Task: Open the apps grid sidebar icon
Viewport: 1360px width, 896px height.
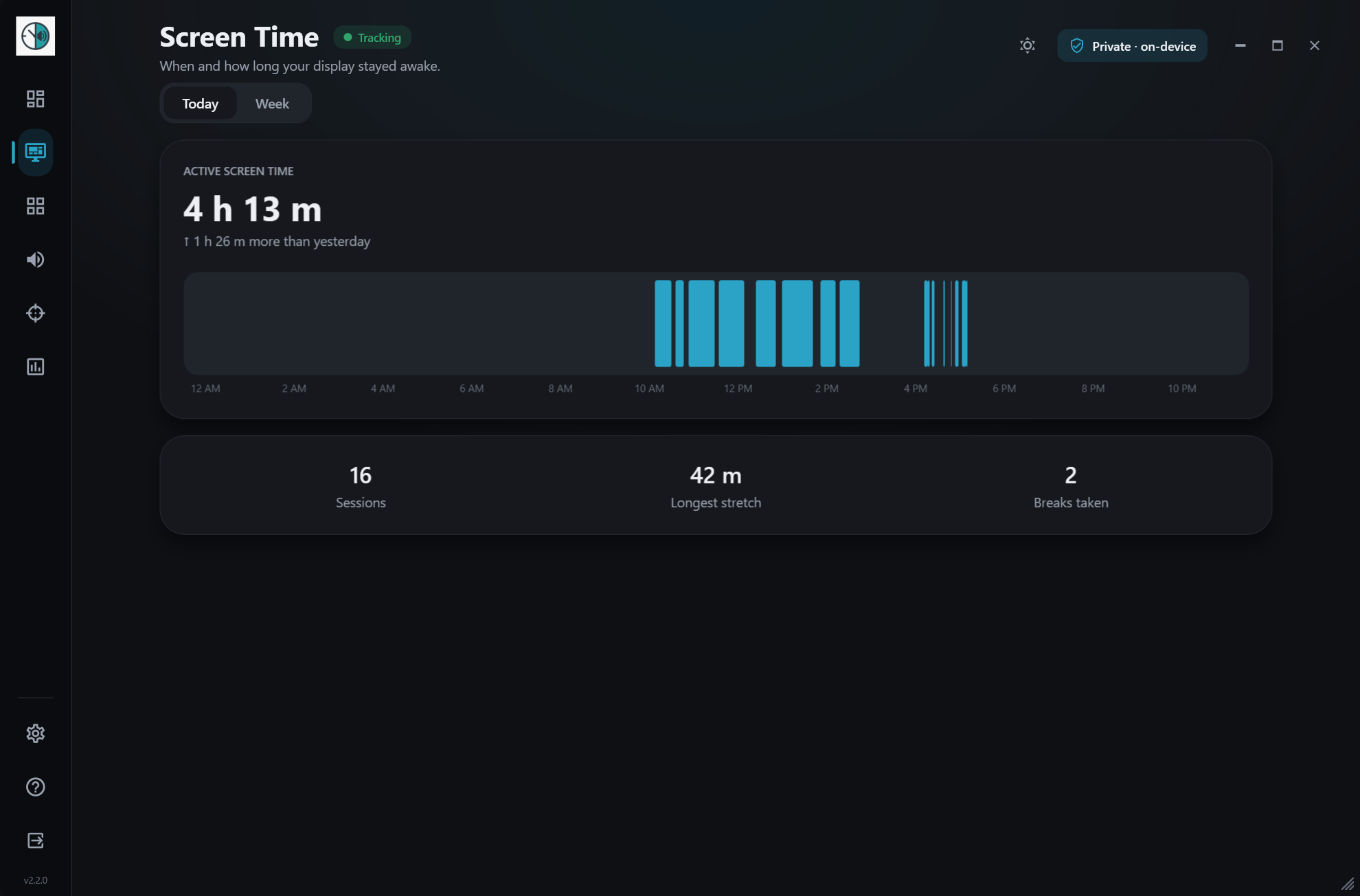Action: tap(36, 206)
